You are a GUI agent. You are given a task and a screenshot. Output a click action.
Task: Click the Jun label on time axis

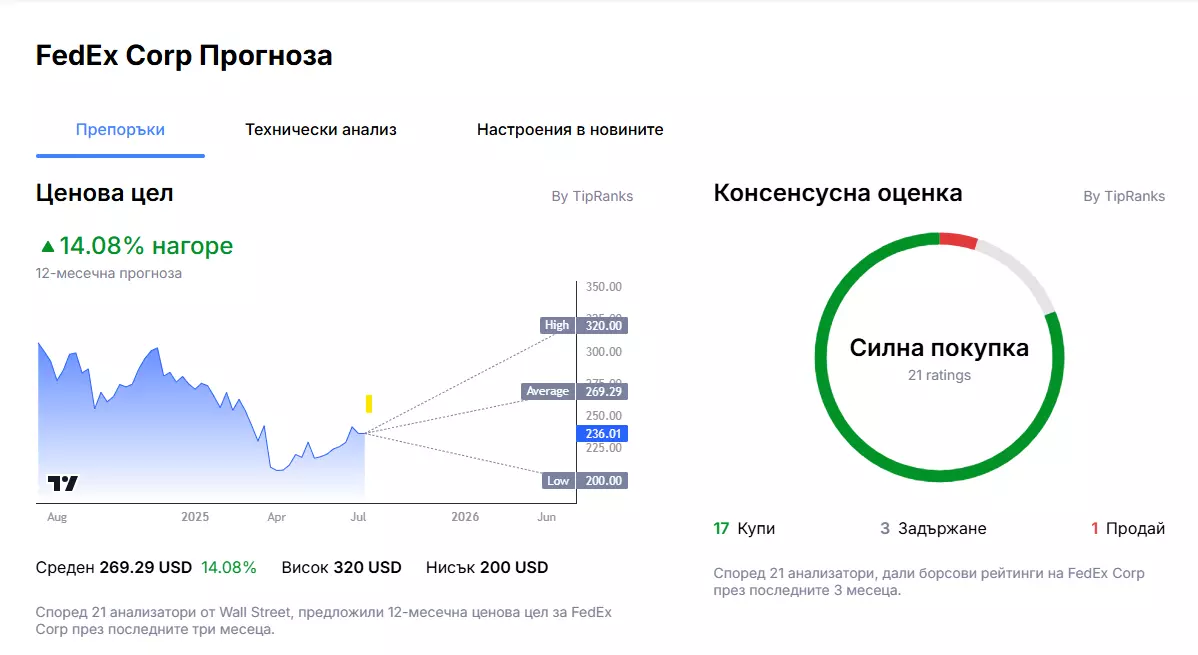point(546,517)
